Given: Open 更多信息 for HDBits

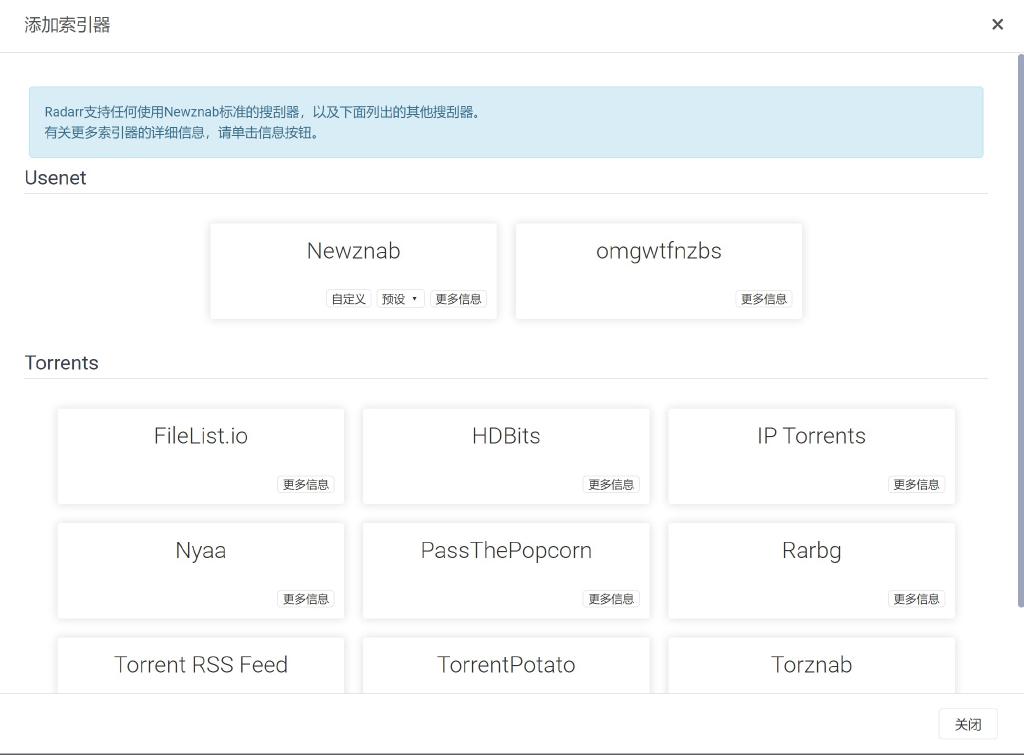Looking at the screenshot, I should [611, 484].
